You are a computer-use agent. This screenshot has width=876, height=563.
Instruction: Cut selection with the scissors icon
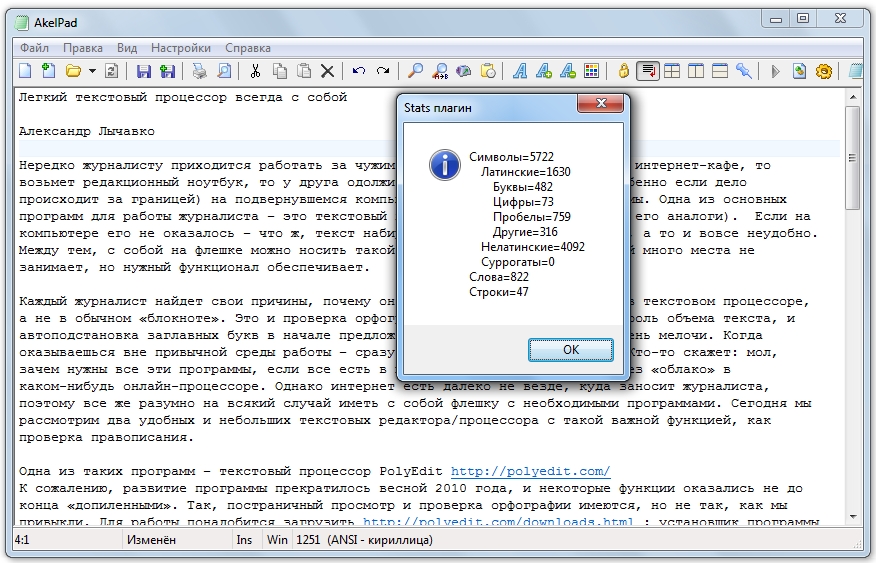(x=255, y=71)
